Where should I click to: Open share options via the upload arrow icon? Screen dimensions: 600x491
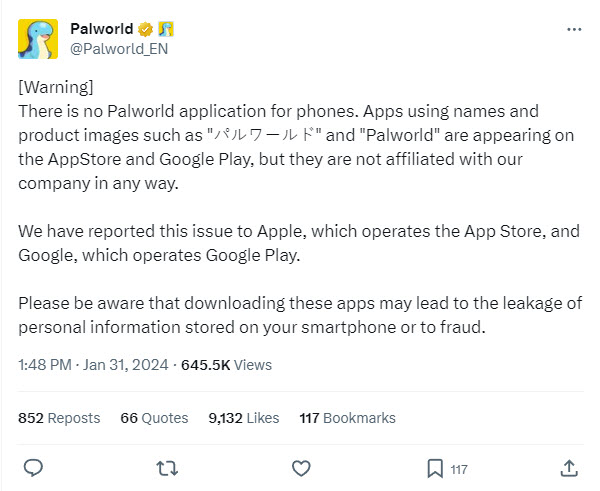[x=569, y=468]
